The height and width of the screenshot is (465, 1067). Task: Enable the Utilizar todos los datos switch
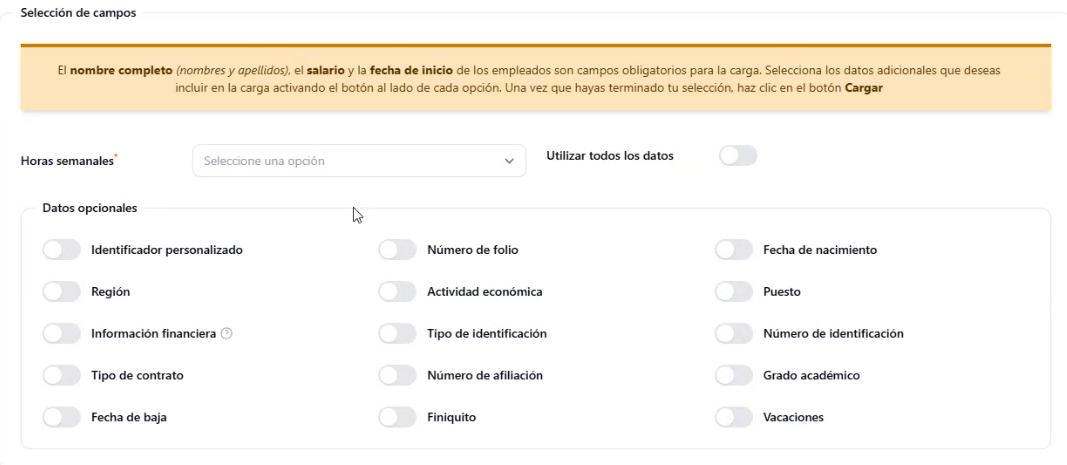[738, 156]
